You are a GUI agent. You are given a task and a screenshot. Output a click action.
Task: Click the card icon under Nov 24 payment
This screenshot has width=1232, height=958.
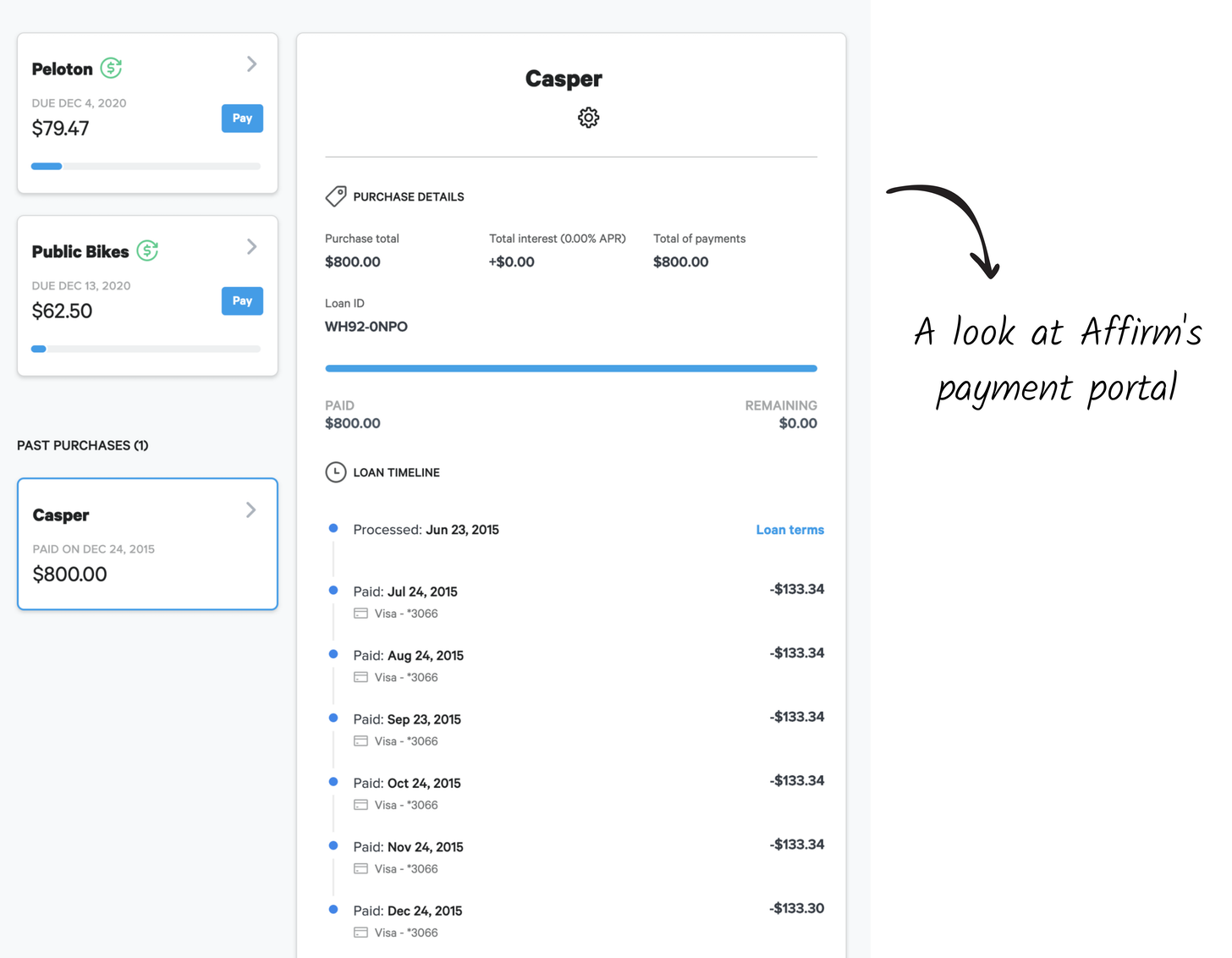pos(360,869)
